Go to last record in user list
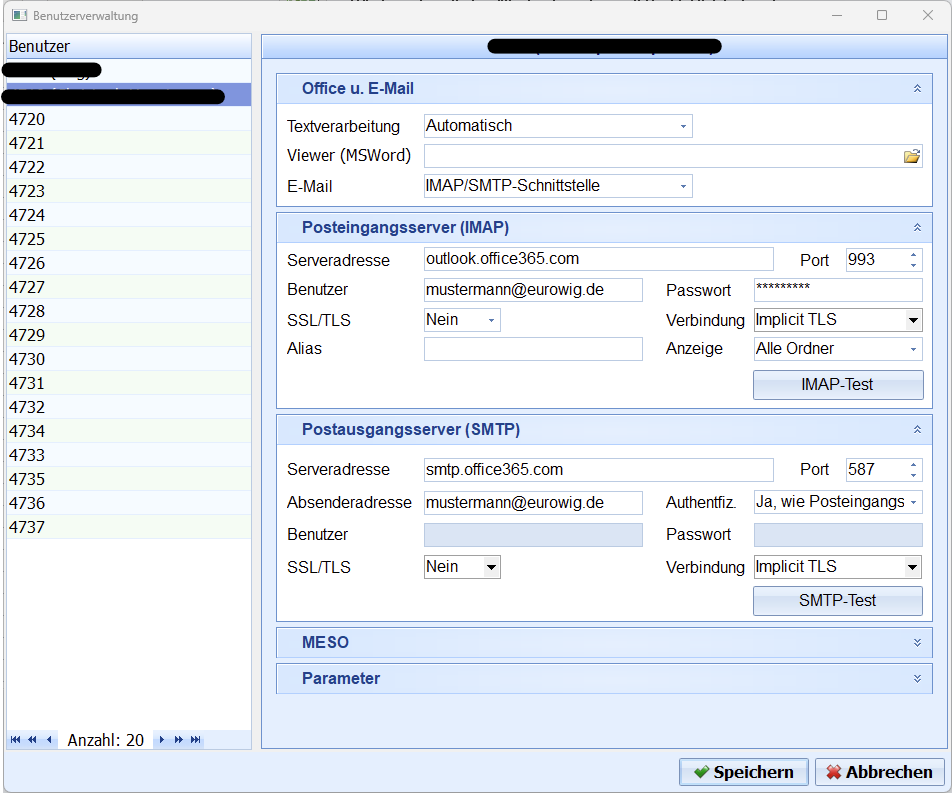Image resolution: width=952 pixels, height=793 pixels. pyautogui.click(x=196, y=740)
